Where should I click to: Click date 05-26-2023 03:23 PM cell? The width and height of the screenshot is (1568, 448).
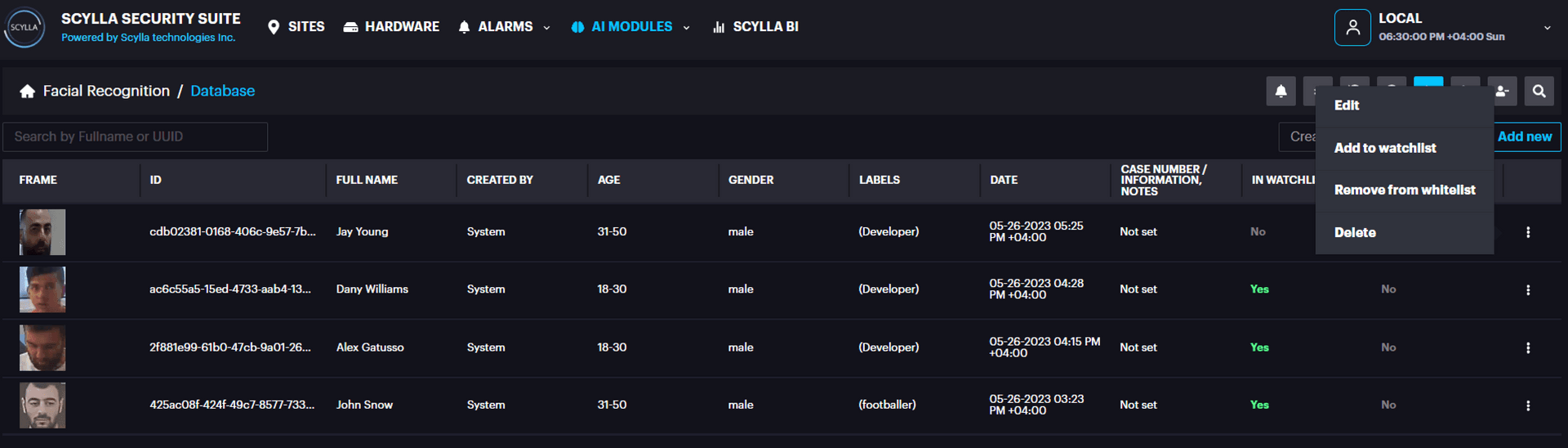(1036, 405)
